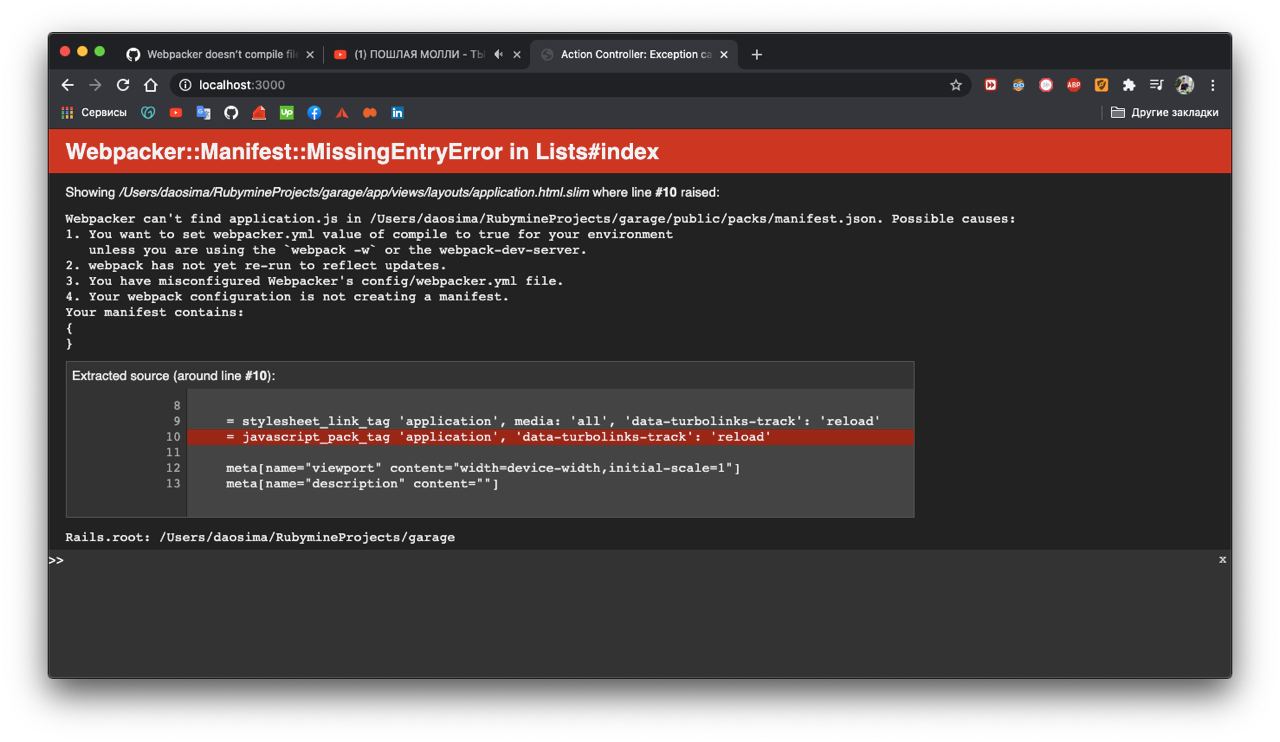
Task: Click the MissingEntryError heading
Action: click(x=362, y=152)
